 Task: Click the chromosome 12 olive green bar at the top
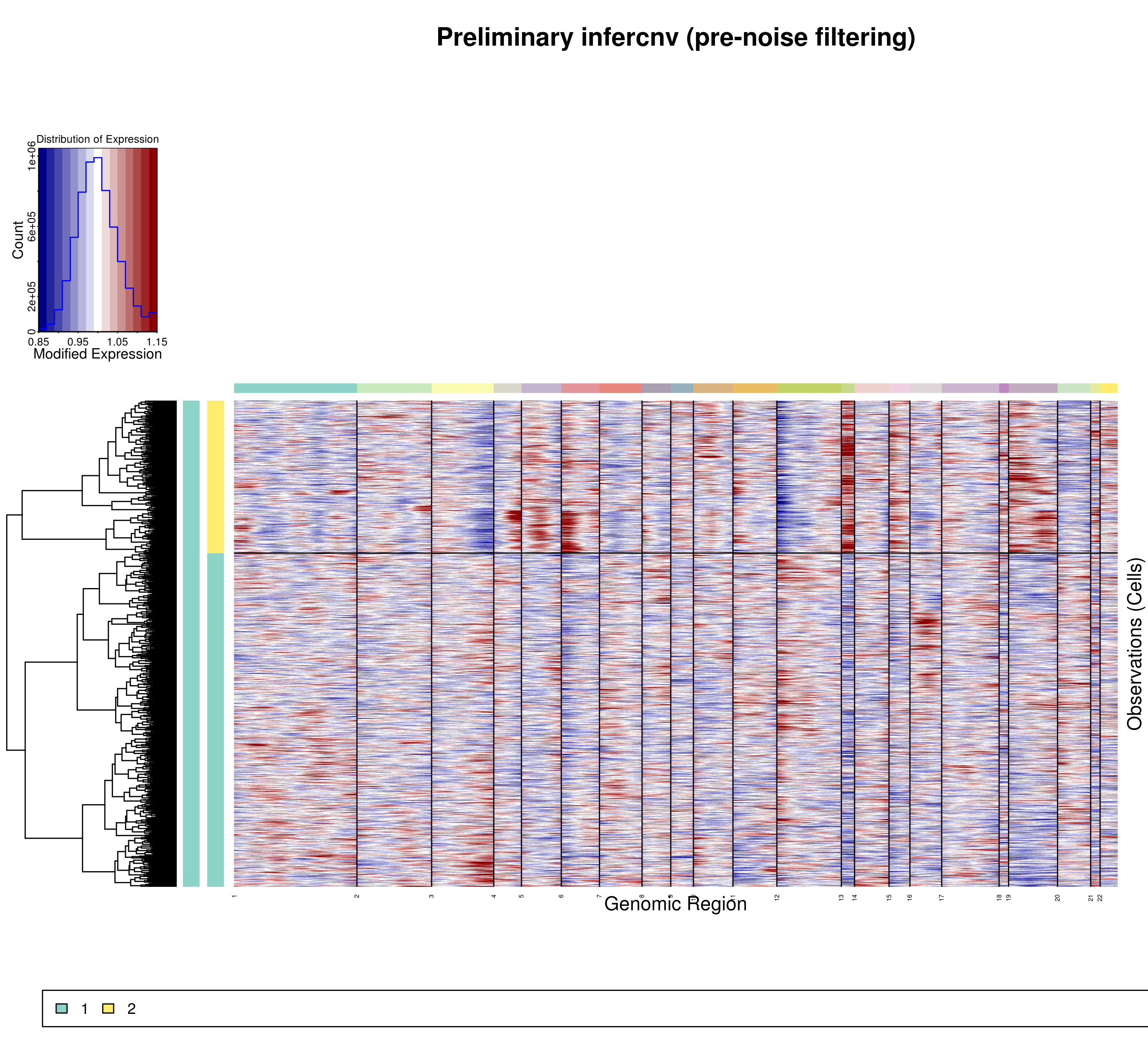(808, 388)
